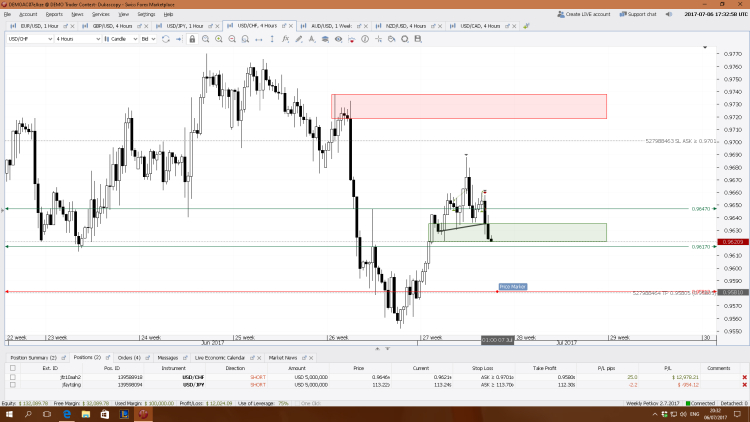Open Windows Start menu
750x422 pixels.
[9, 414]
